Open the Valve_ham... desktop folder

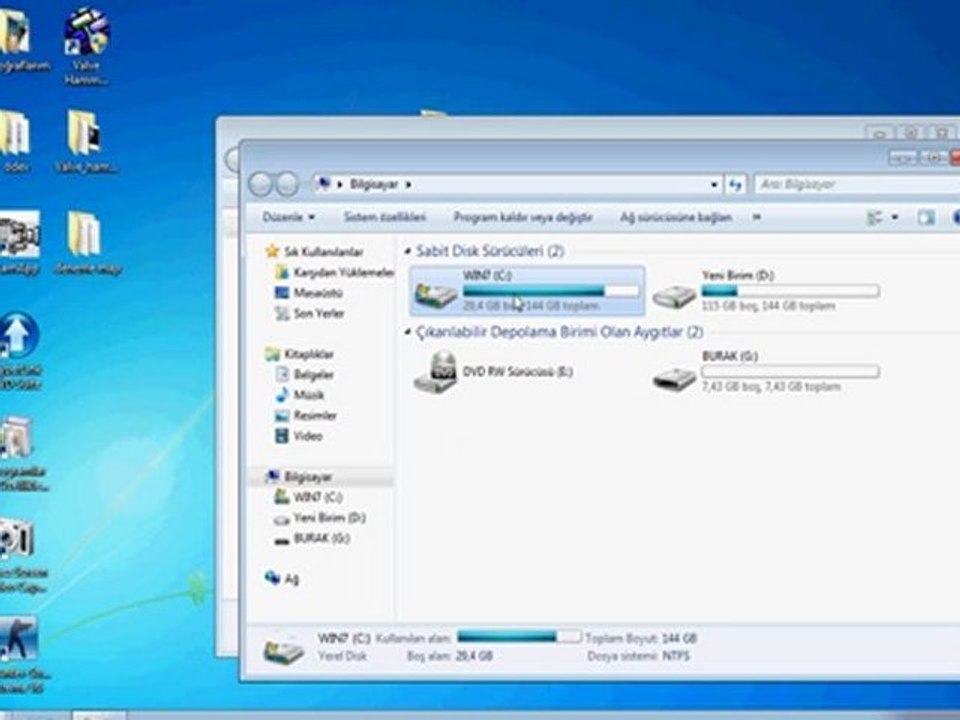86,141
